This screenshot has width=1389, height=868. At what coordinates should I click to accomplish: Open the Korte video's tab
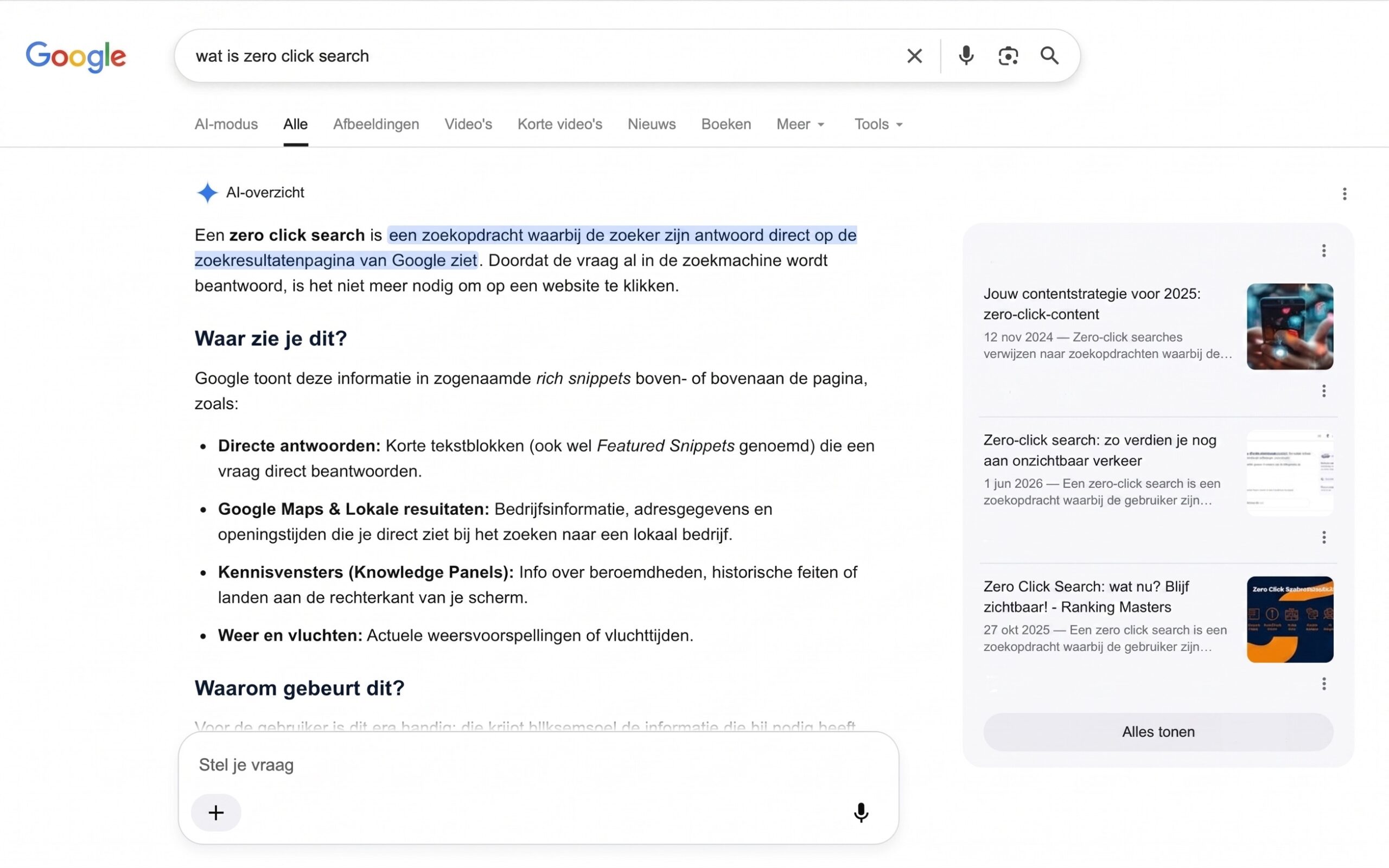pos(559,124)
